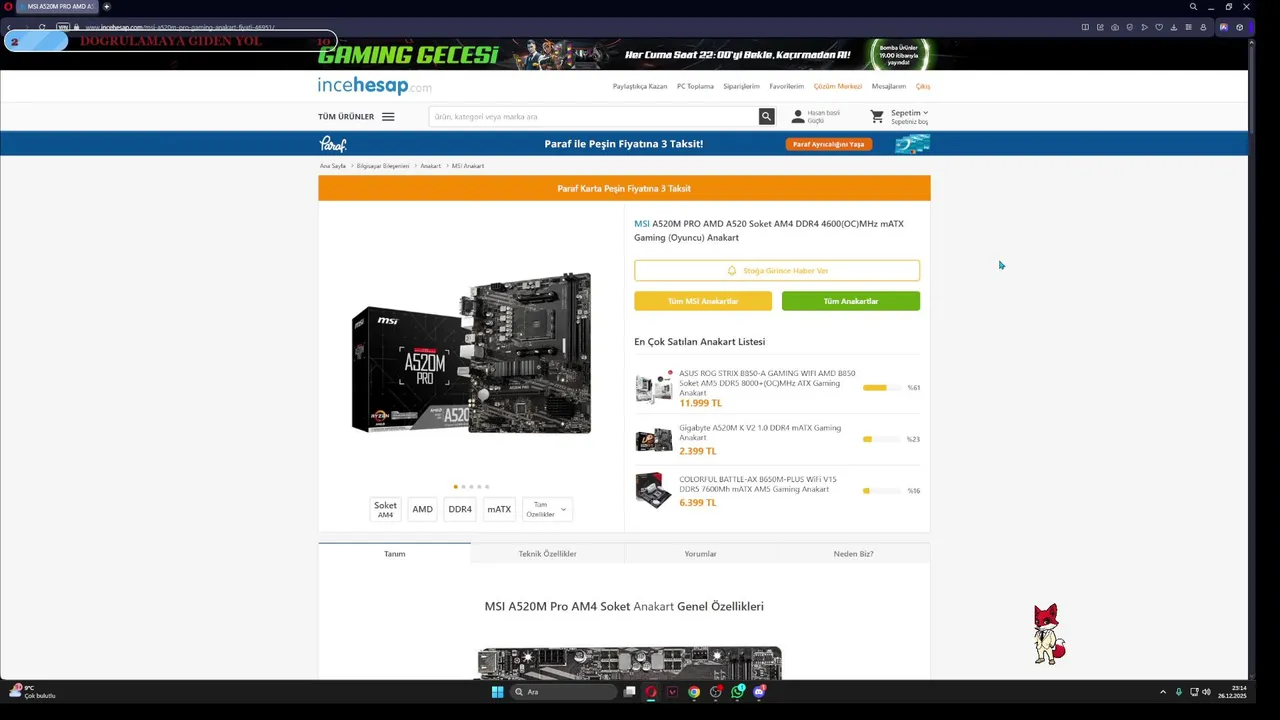Viewport: 1280px width, 720px height.
Task: Expand the Sepetim cart dropdown
Action: (x=909, y=113)
